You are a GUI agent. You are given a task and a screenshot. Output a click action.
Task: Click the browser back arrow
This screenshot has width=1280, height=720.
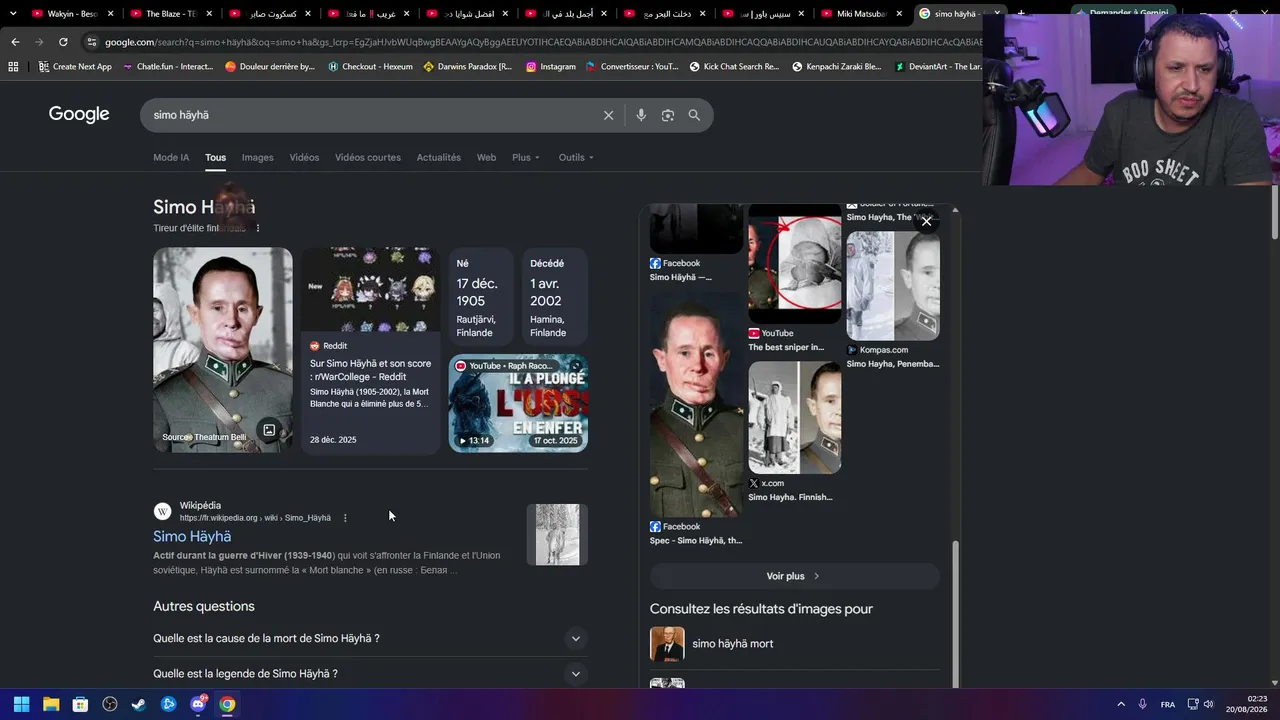(15, 42)
